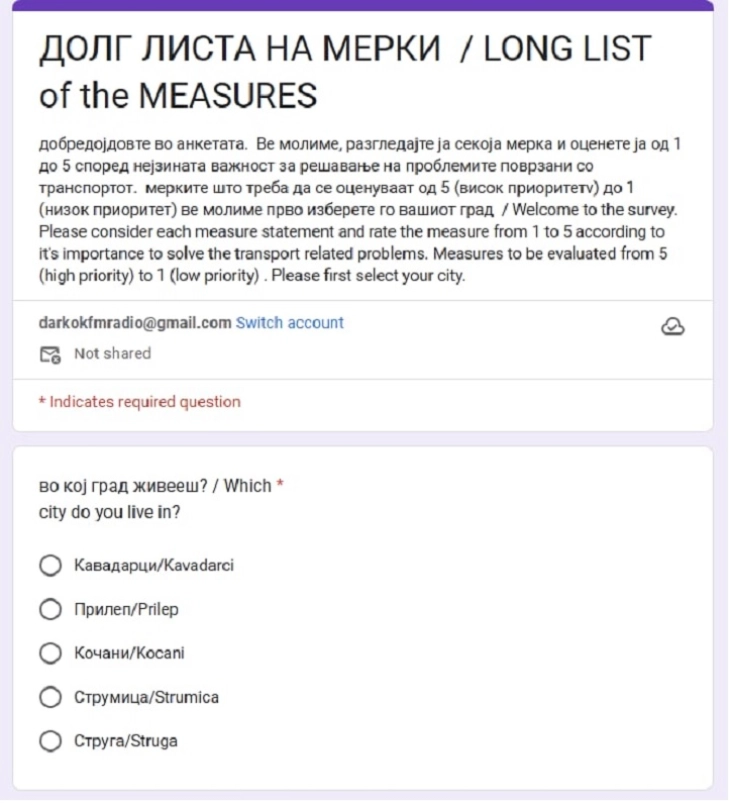Choose the Прилеп/Prilep radio circle
The height and width of the screenshot is (808, 730).
(50, 609)
